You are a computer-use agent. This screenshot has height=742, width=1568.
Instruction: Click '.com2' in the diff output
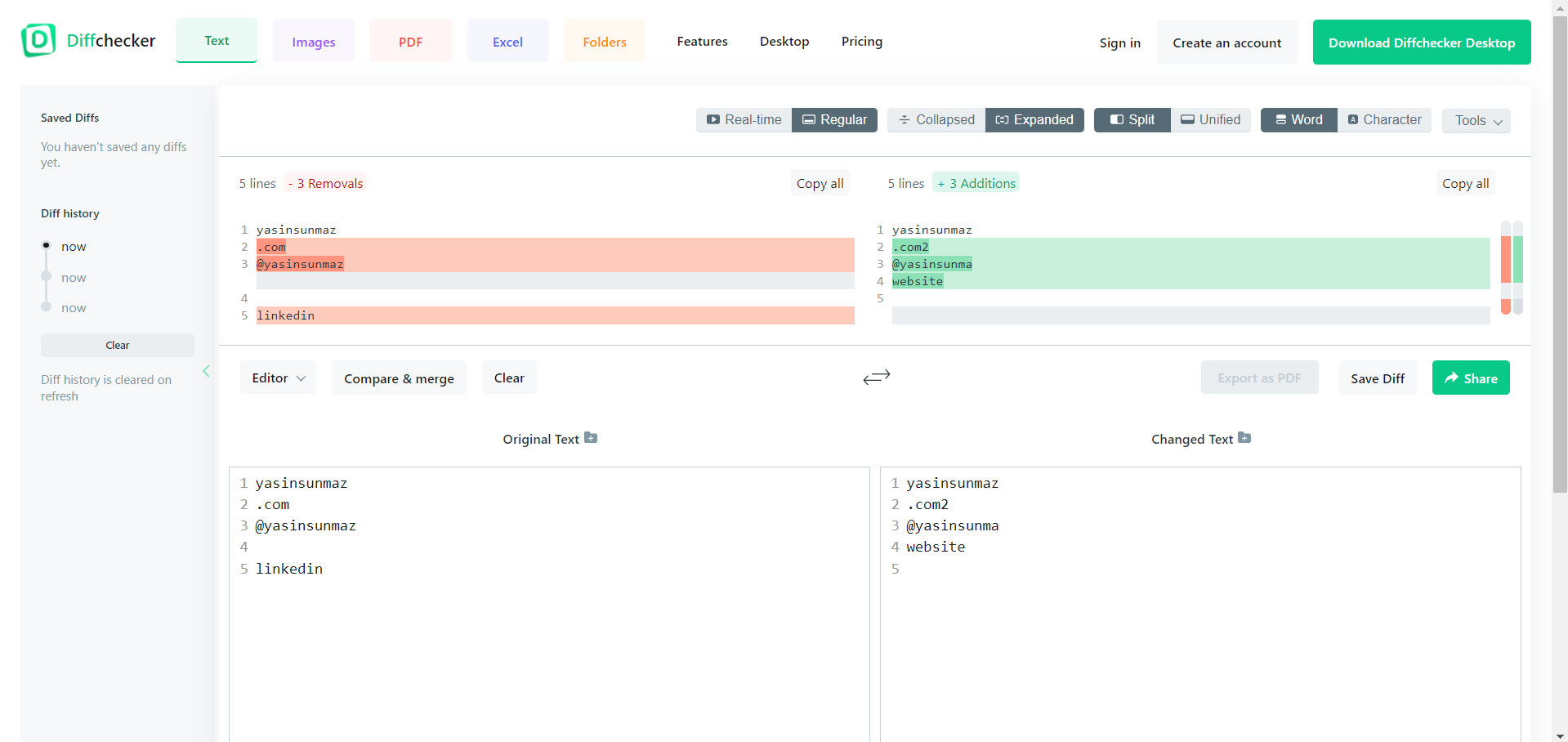tap(910, 247)
